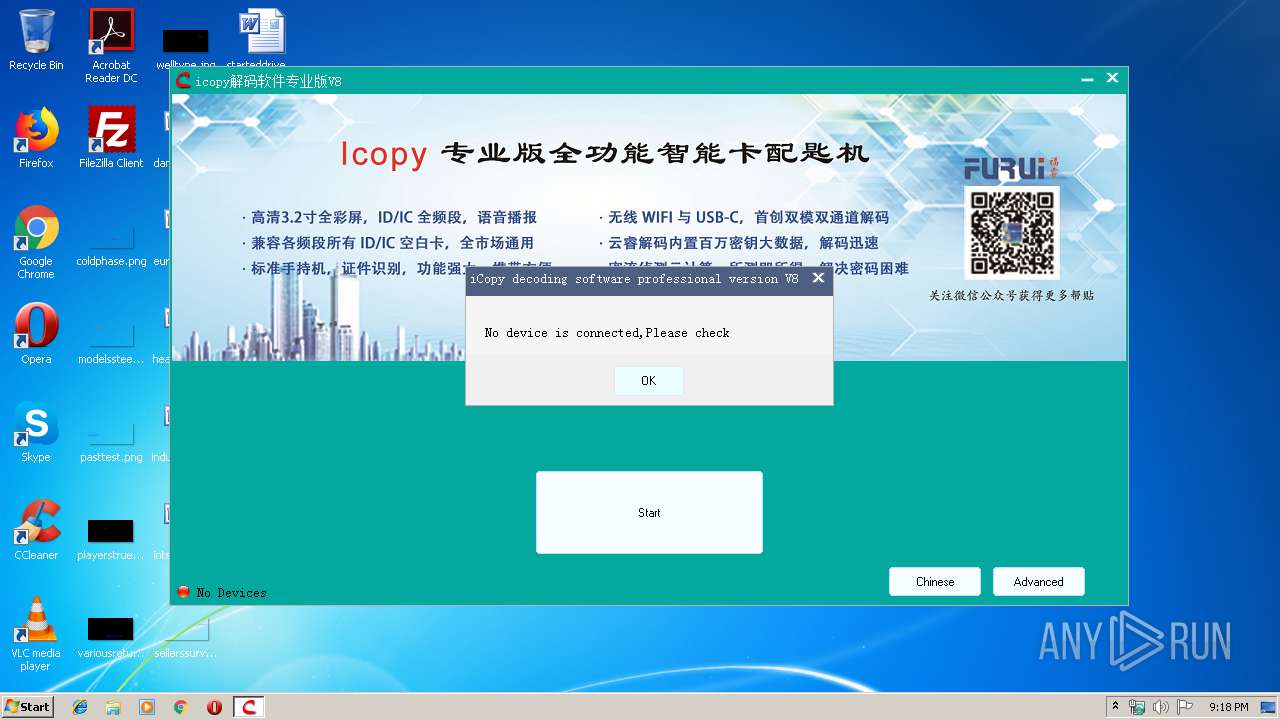Click the Icopy banner headline text
This screenshot has width=1280, height=720.
pyautogui.click(x=605, y=154)
